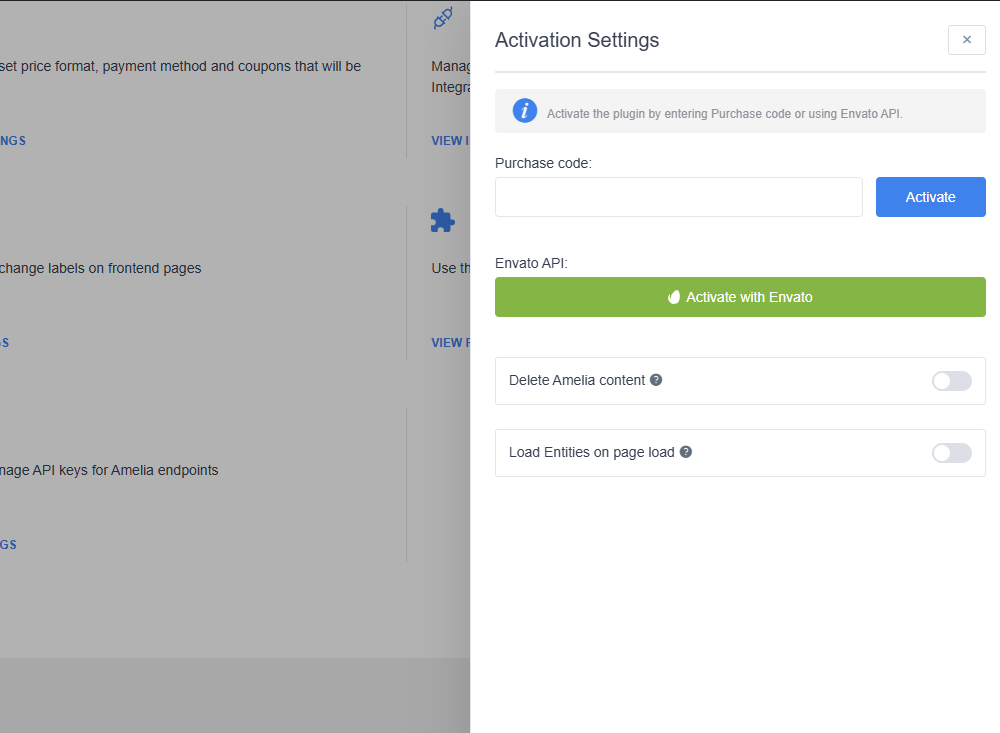Activate with Envato using the green button

coord(740,297)
